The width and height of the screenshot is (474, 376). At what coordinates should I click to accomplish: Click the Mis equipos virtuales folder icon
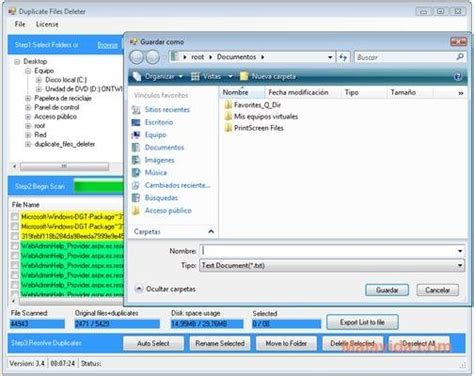tap(228, 116)
